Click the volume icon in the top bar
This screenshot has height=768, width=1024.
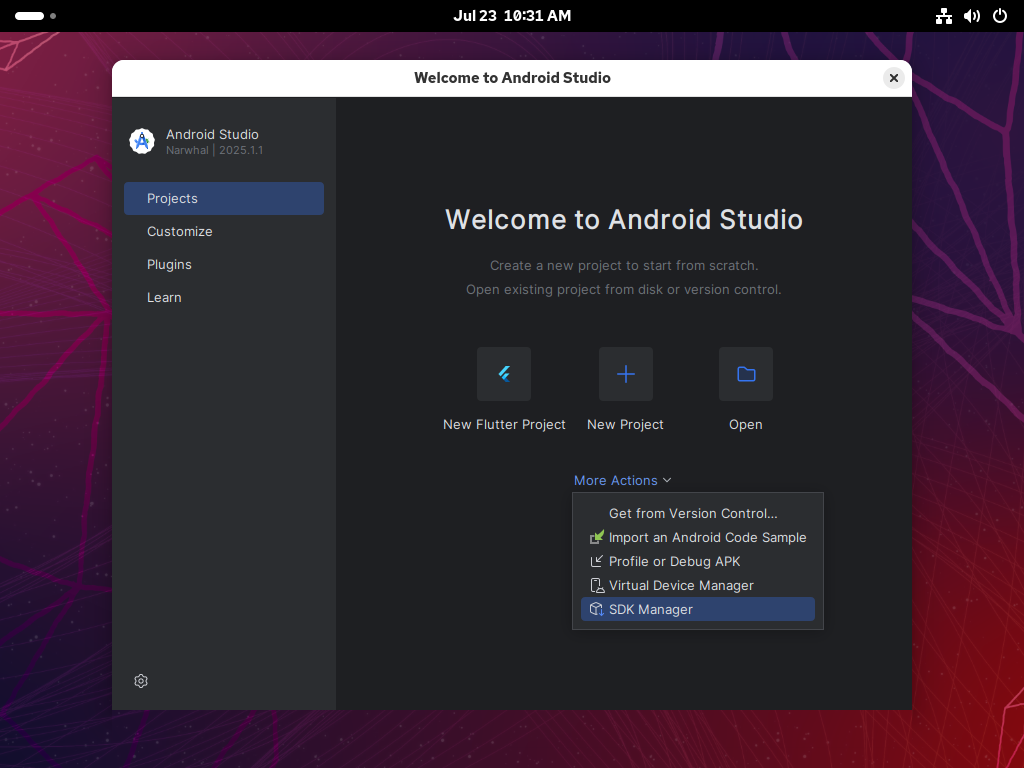click(971, 16)
